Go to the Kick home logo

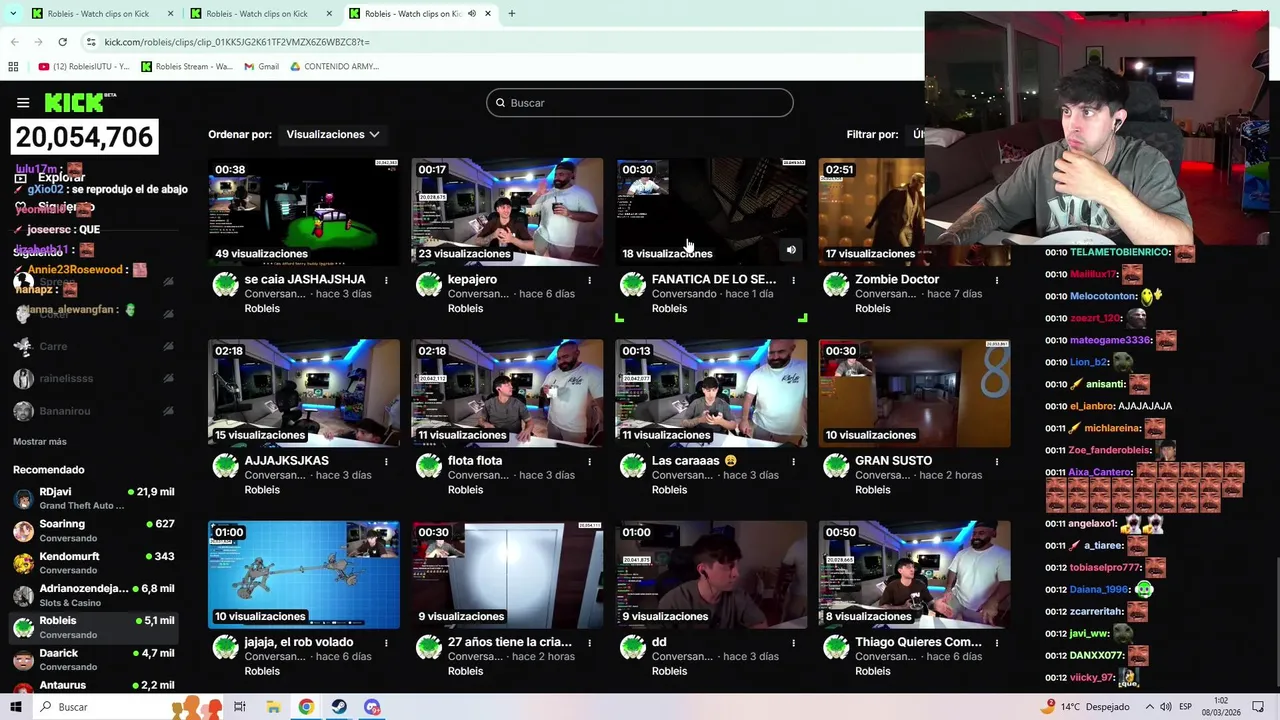pyautogui.click(x=79, y=103)
